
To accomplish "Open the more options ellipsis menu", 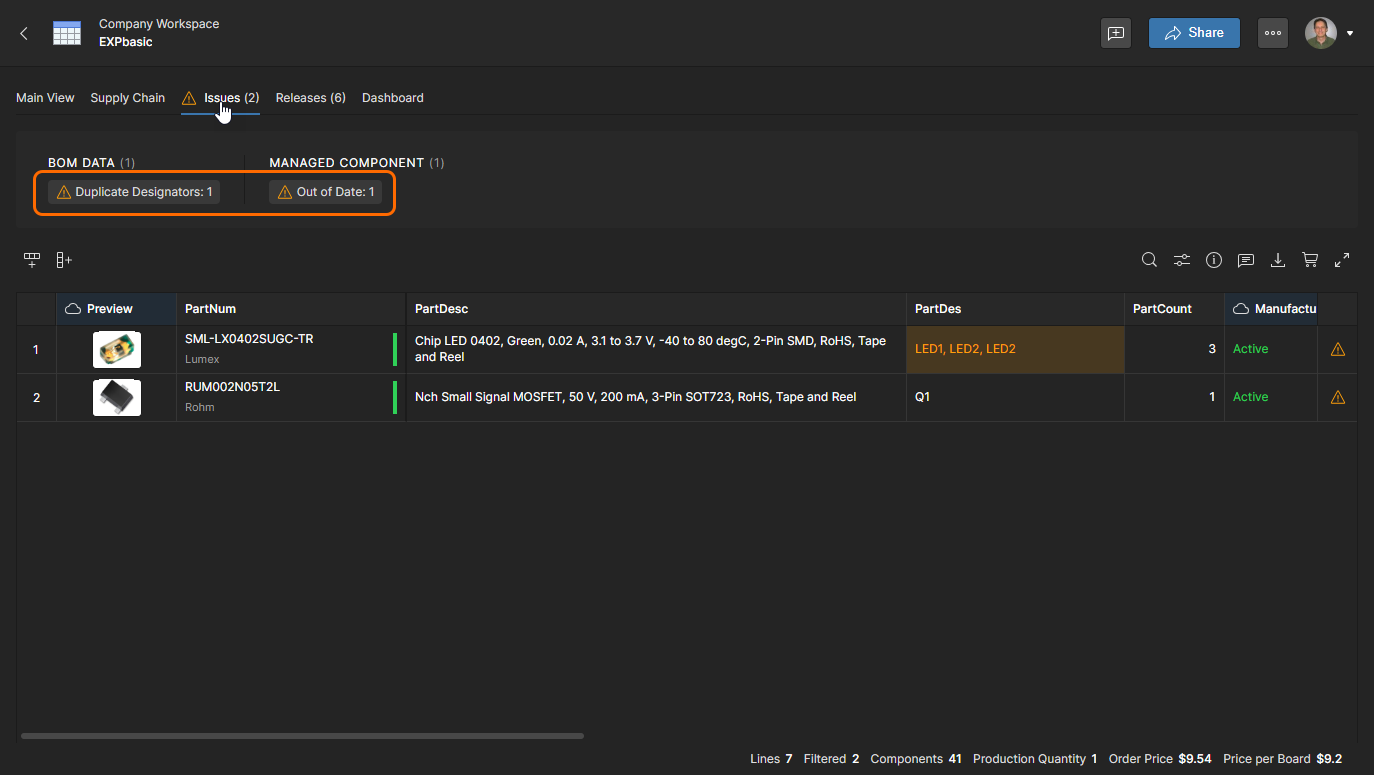I will (x=1273, y=33).
